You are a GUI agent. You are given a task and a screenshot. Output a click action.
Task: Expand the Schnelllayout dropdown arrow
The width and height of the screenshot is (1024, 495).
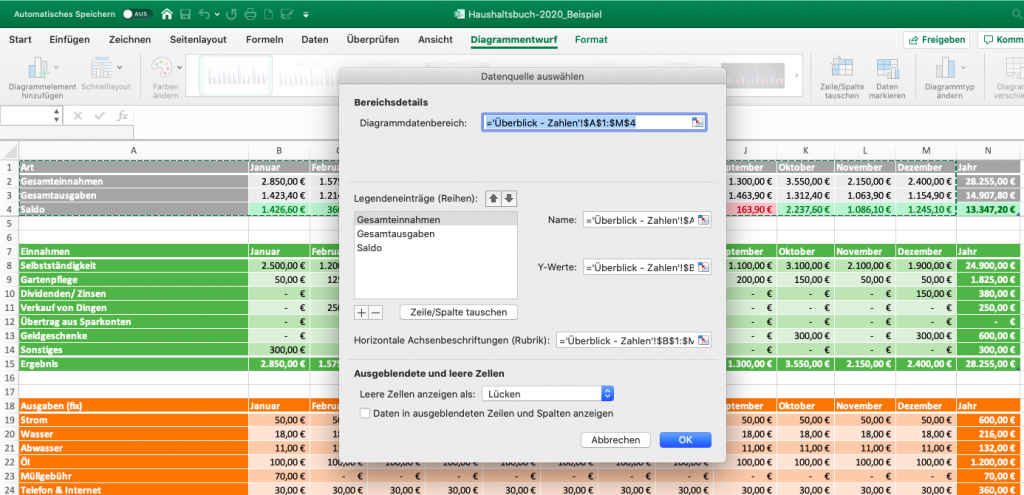[120, 67]
